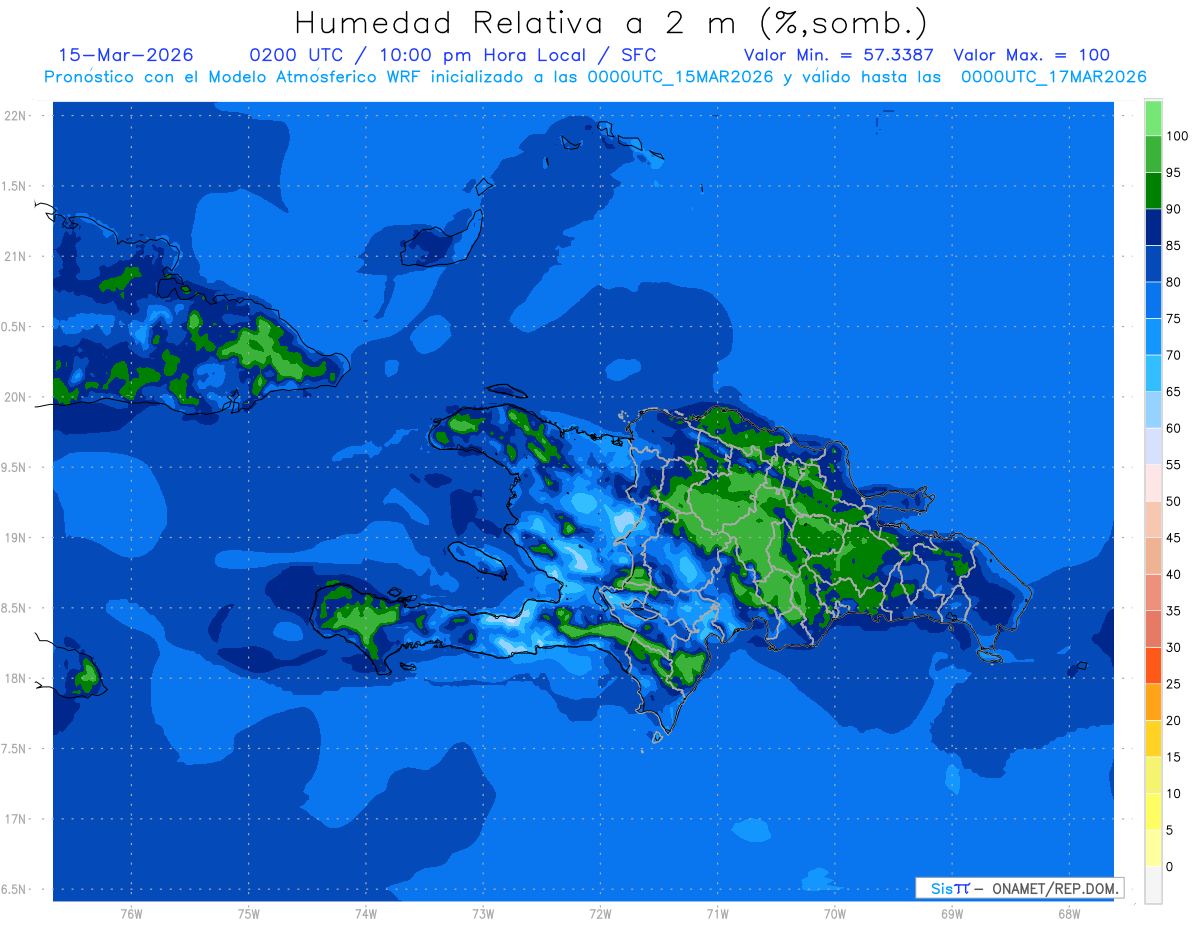Screen dimensions: 1200x927
Task: Pick the light green legend band above 100
Action: 1153,118
